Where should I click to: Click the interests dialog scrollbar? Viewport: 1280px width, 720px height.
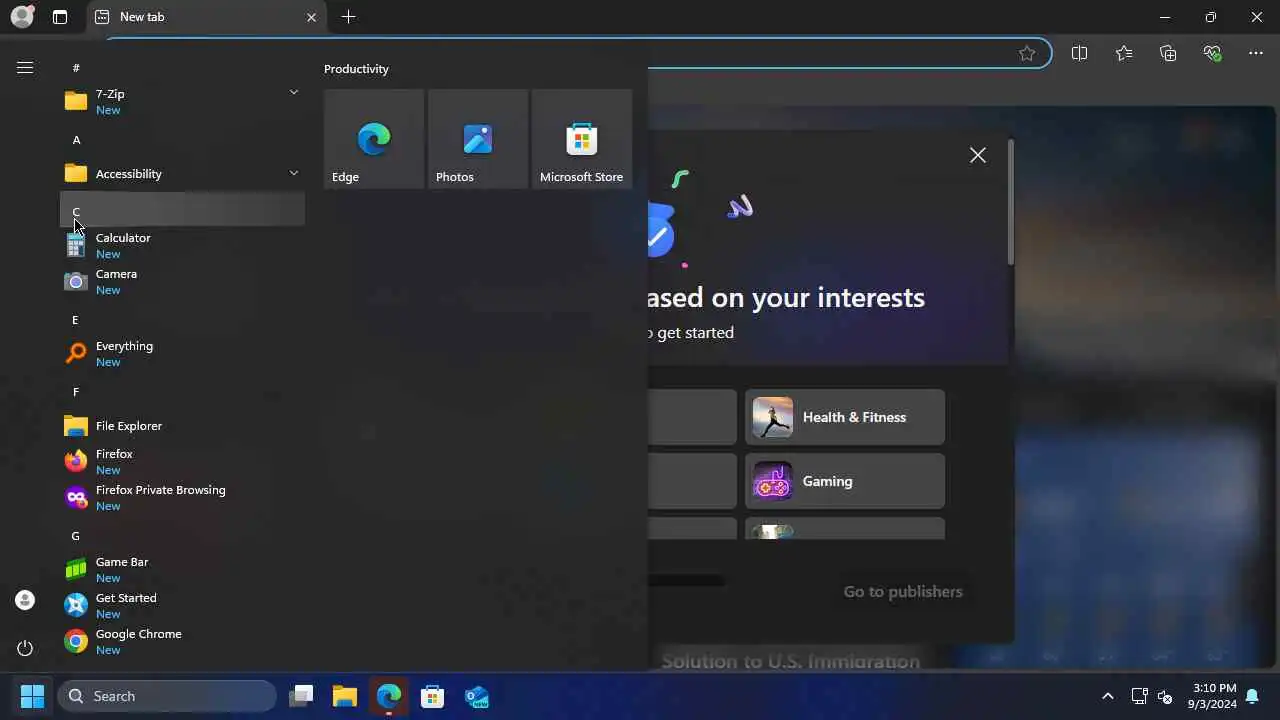click(1011, 203)
